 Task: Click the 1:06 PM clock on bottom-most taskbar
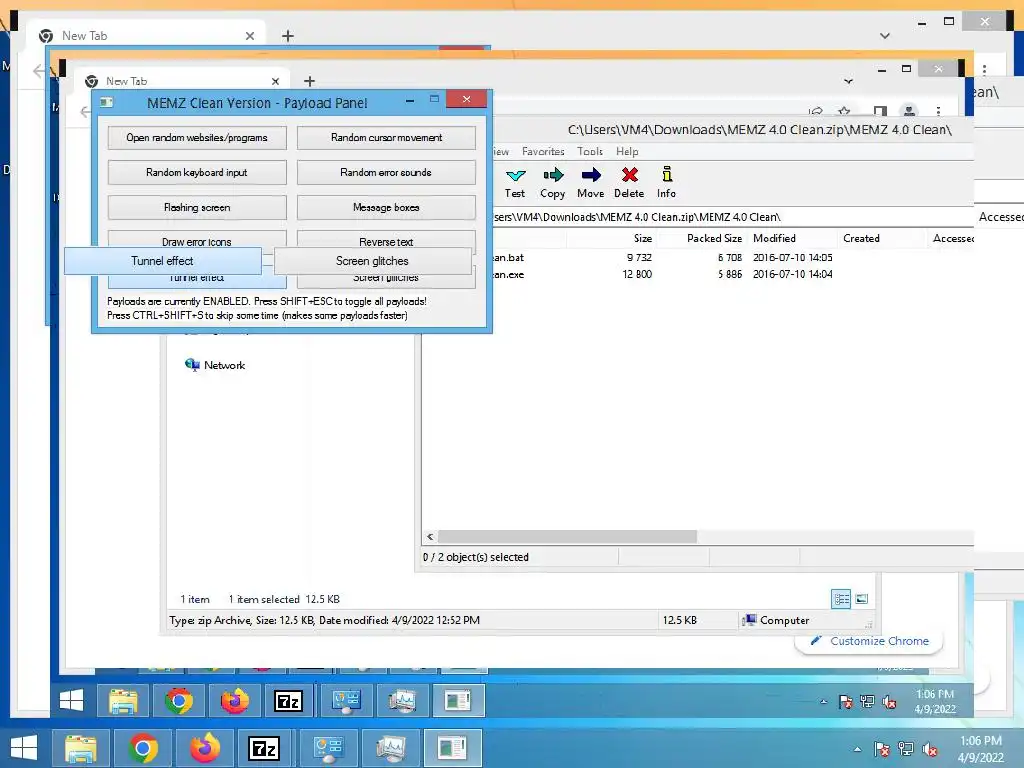[980, 749]
